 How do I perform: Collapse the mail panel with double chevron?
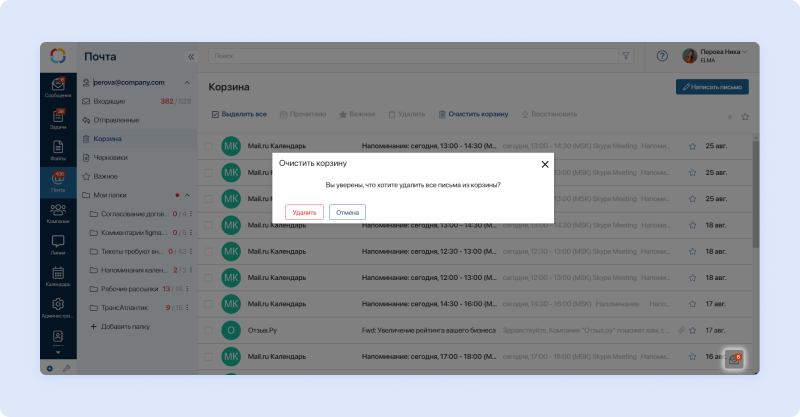coord(191,57)
